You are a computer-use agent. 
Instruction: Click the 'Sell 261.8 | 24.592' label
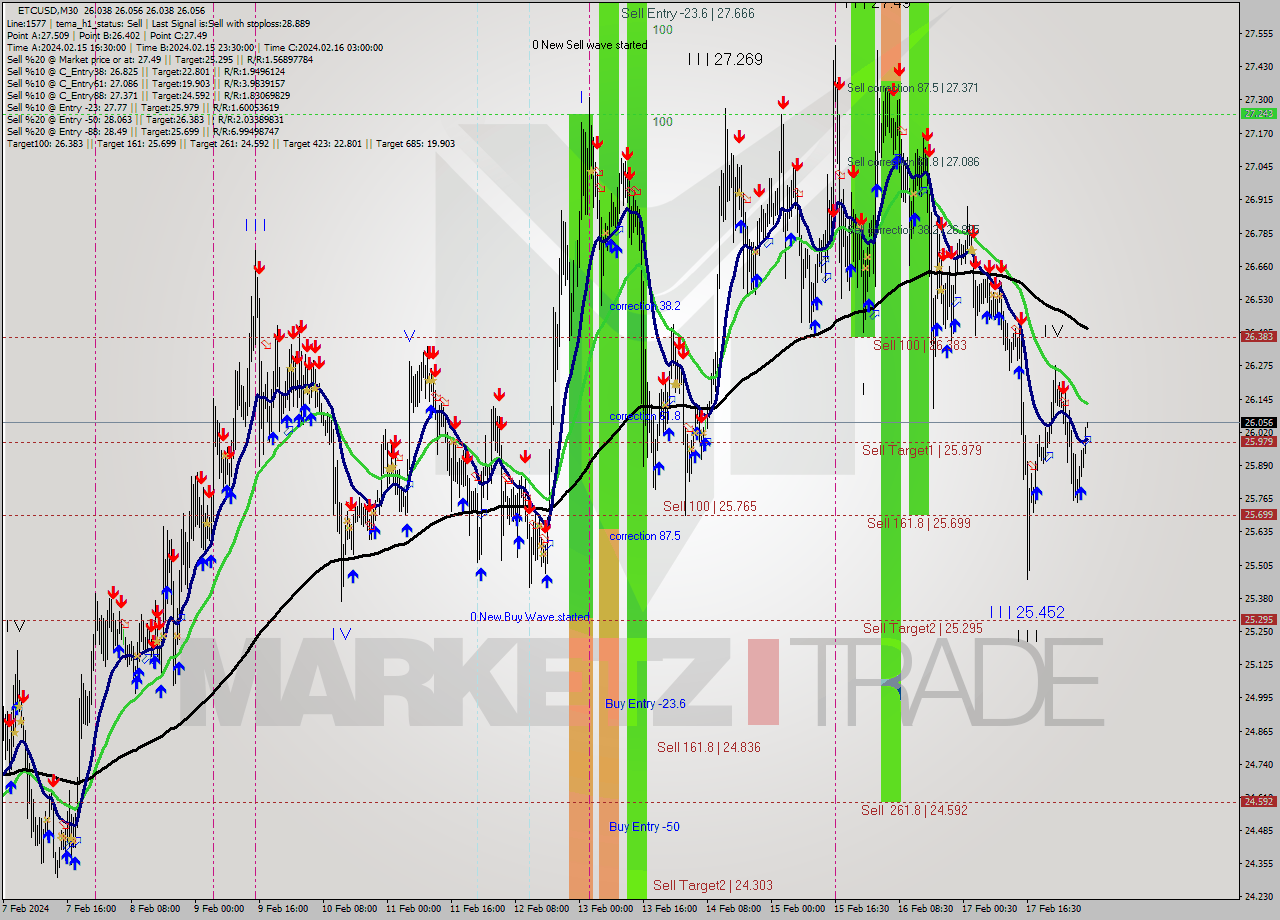(x=914, y=810)
